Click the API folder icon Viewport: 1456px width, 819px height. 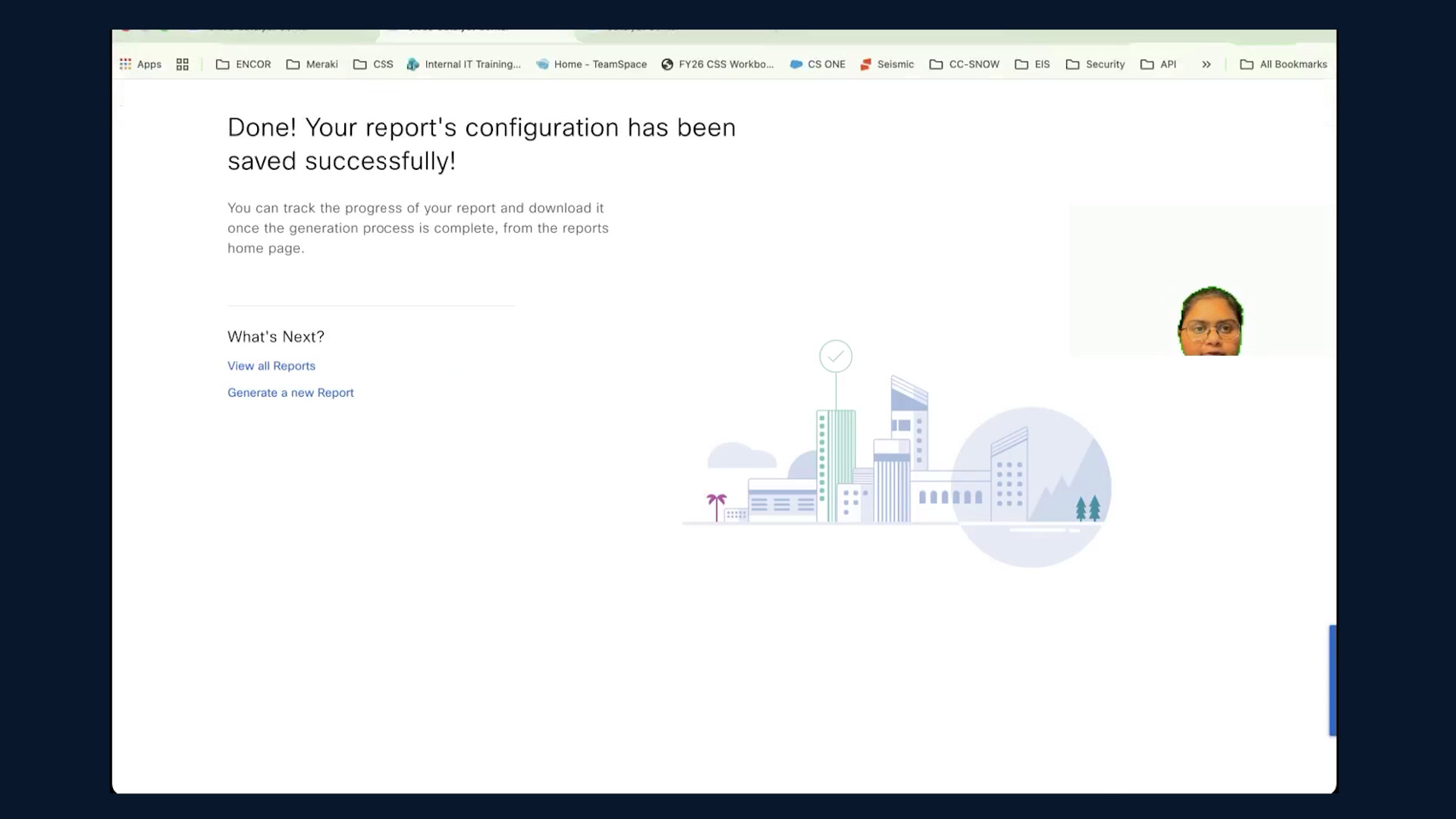pyautogui.click(x=1147, y=64)
